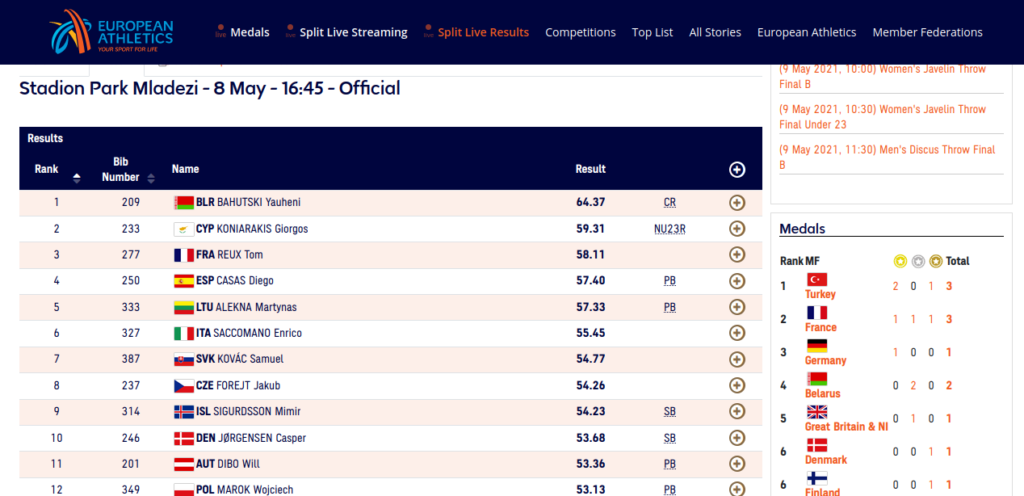Viewport: 1024px width, 496px height.
Task: Click the Lithuanian flag beside ALEKNA
Action: [x=184, y=307]
